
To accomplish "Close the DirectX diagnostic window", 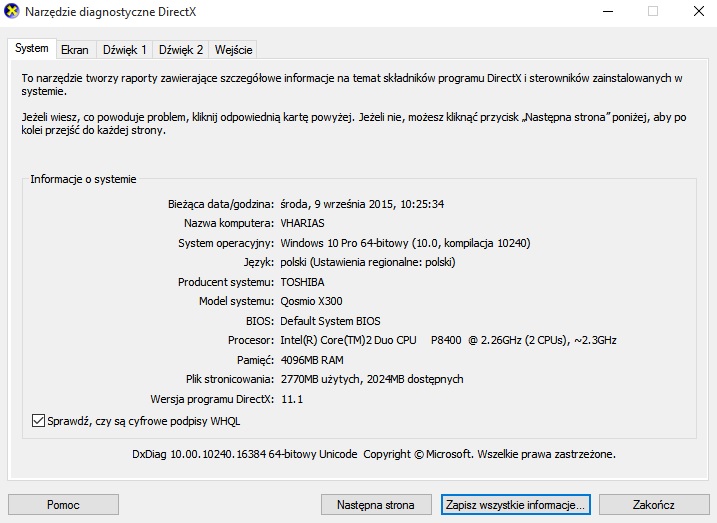I will (x=699, y=11).
